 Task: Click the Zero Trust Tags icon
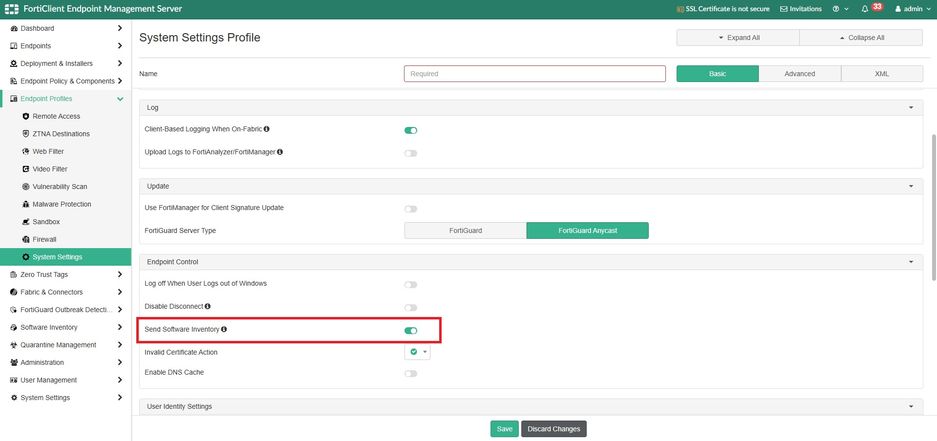pos(14,274)
